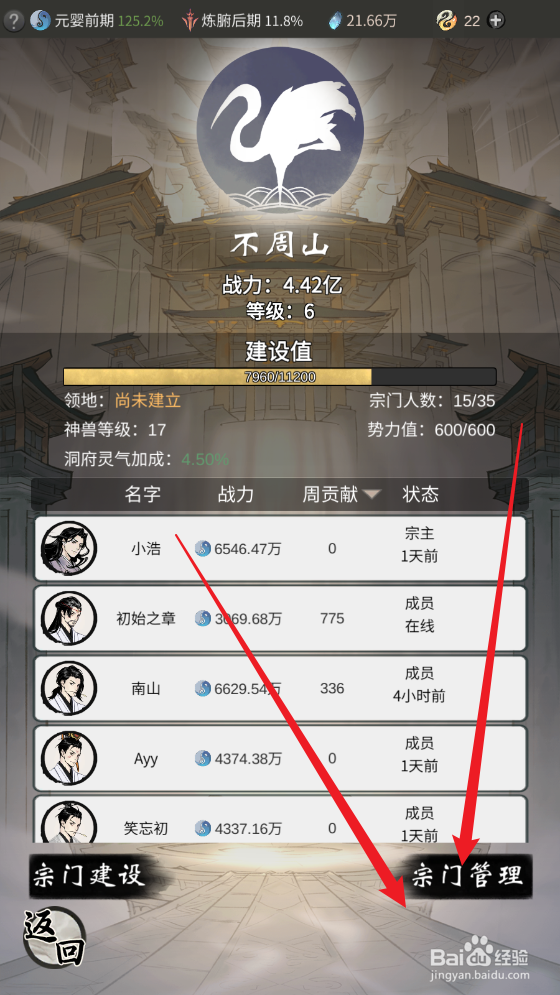Sort by the 周贡献 dropdown arrow
Viewport: 560px width, 995px height.
pyautogui.click(x=372, y=495)
